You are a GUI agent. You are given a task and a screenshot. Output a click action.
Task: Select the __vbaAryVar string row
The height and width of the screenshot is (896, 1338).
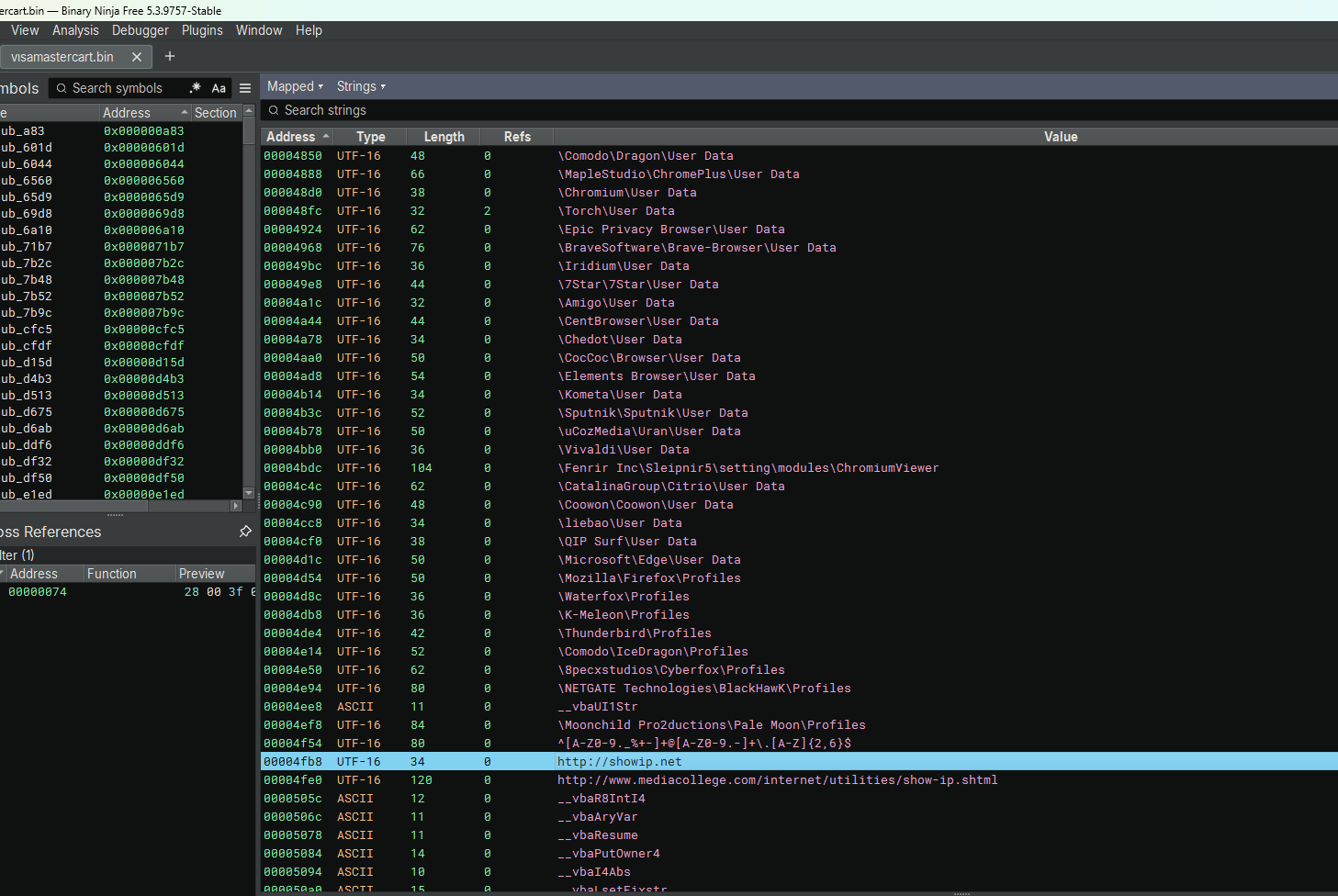coord(799,817)
